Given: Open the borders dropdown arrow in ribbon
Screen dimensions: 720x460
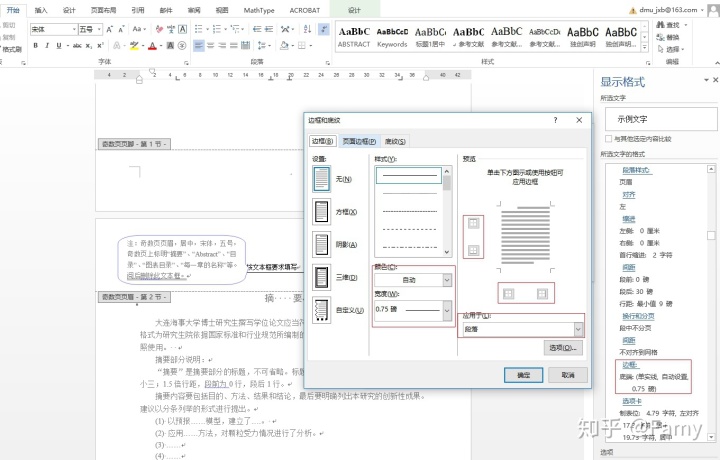Looking at the screenshot, I should click(x=311, y=45).
